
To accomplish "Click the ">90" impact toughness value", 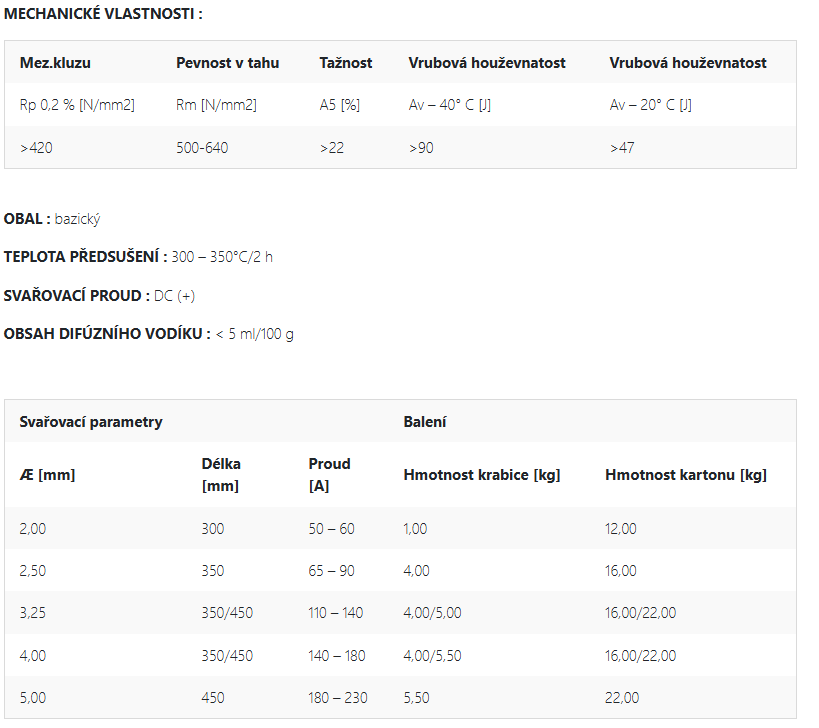I will [x=421, y=148].
